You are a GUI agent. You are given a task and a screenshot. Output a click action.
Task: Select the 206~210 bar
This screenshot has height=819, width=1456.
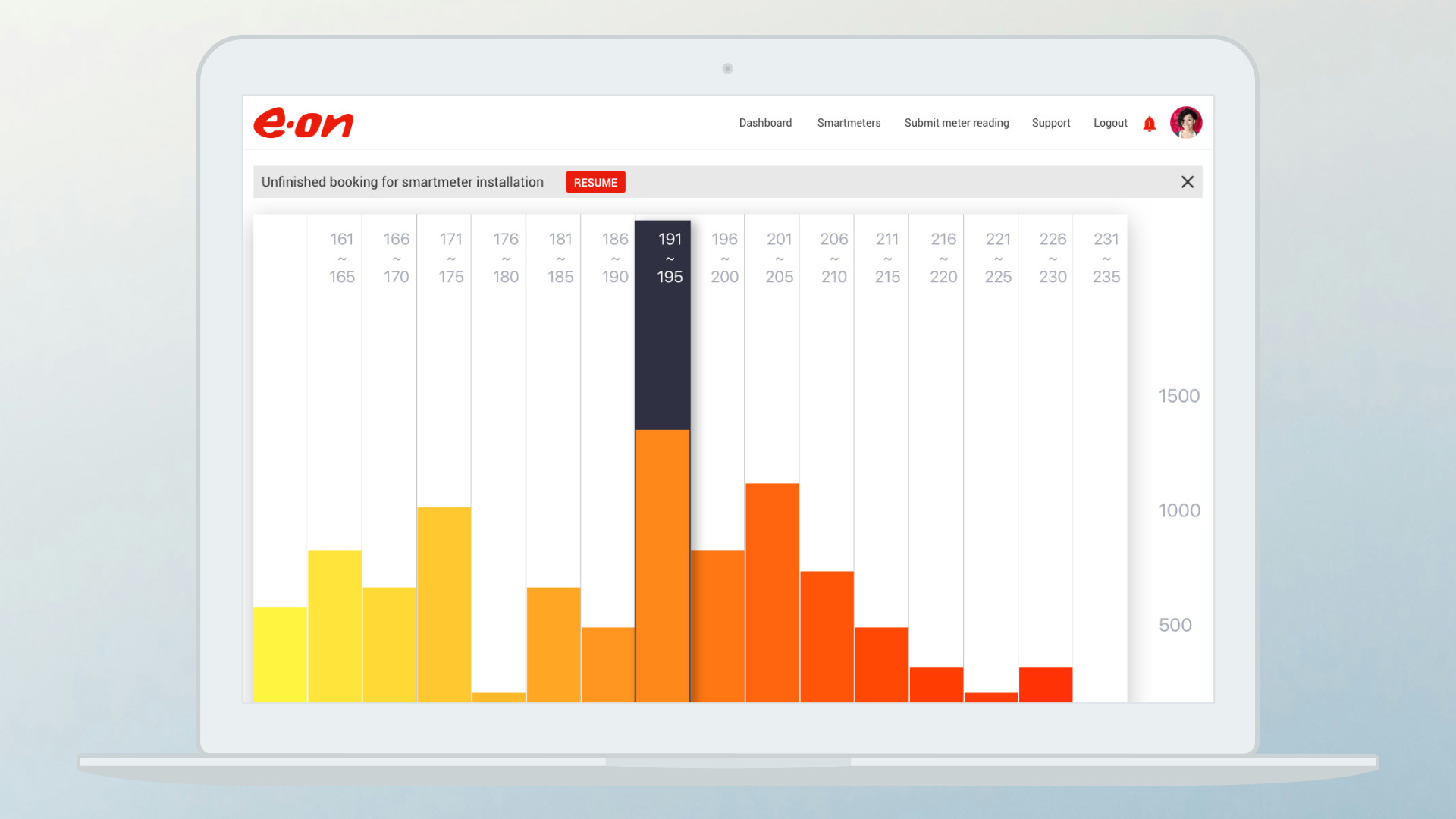[x=827, y=635]
